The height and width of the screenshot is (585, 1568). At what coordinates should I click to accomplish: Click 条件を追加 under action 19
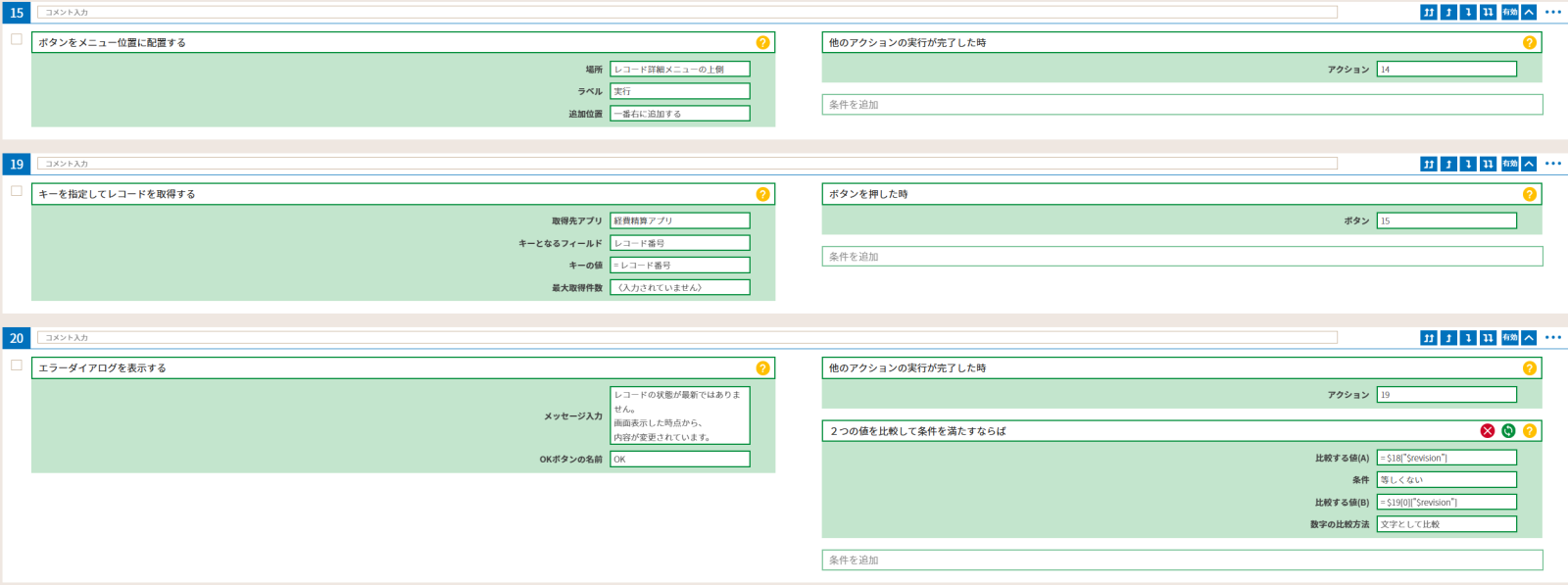(x=1182, y=257)
